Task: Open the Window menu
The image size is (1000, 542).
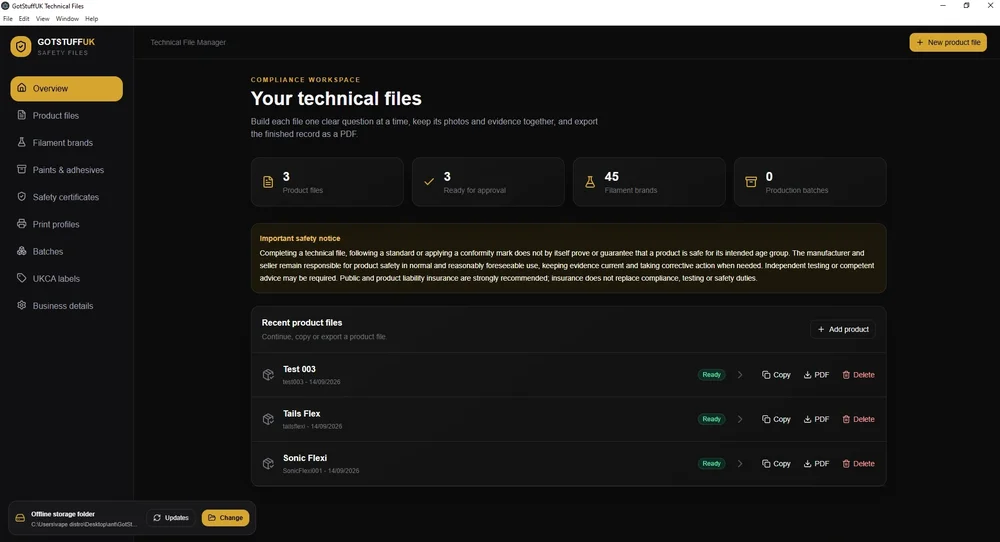Action: pyautogui.click(x=67, y=18)
